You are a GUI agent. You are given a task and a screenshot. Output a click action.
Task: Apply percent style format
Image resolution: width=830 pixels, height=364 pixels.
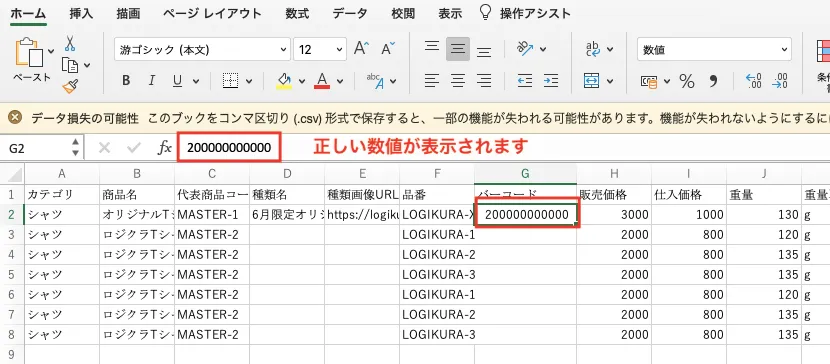[x=687, y=81]
